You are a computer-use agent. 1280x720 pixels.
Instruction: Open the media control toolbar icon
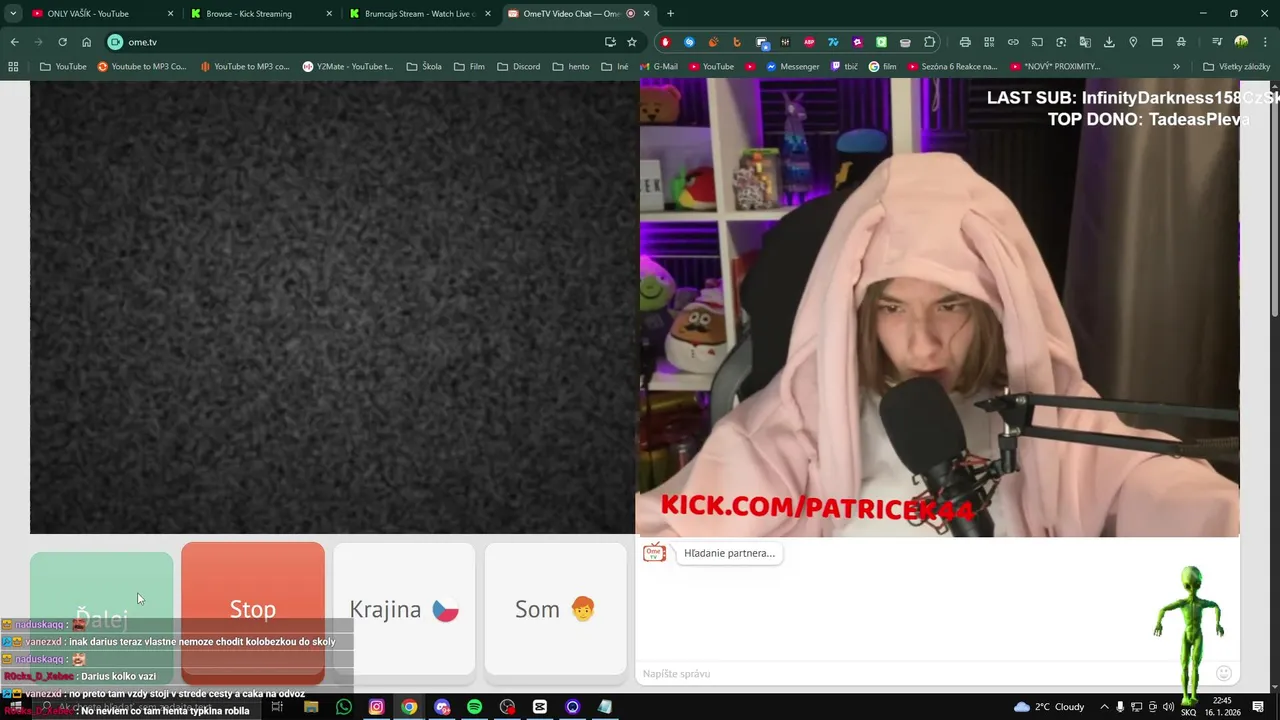pyautogui.click(x=1217, y=42)
